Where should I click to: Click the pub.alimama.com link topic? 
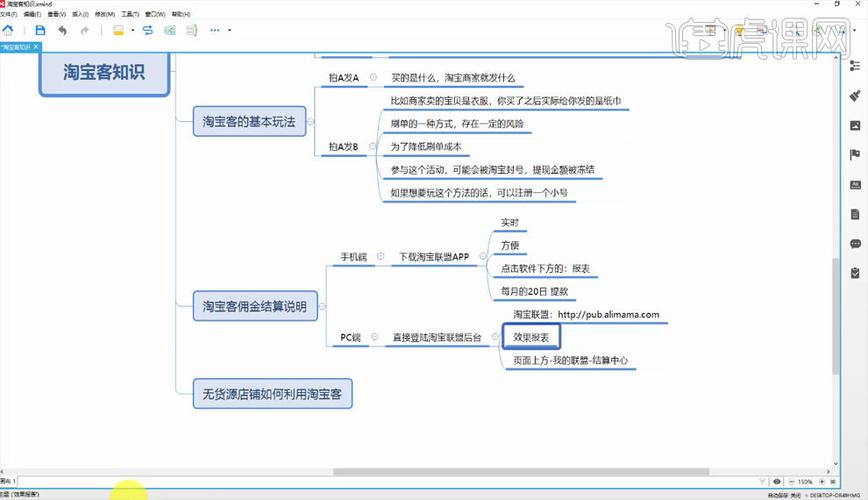(x=586, y=315)
